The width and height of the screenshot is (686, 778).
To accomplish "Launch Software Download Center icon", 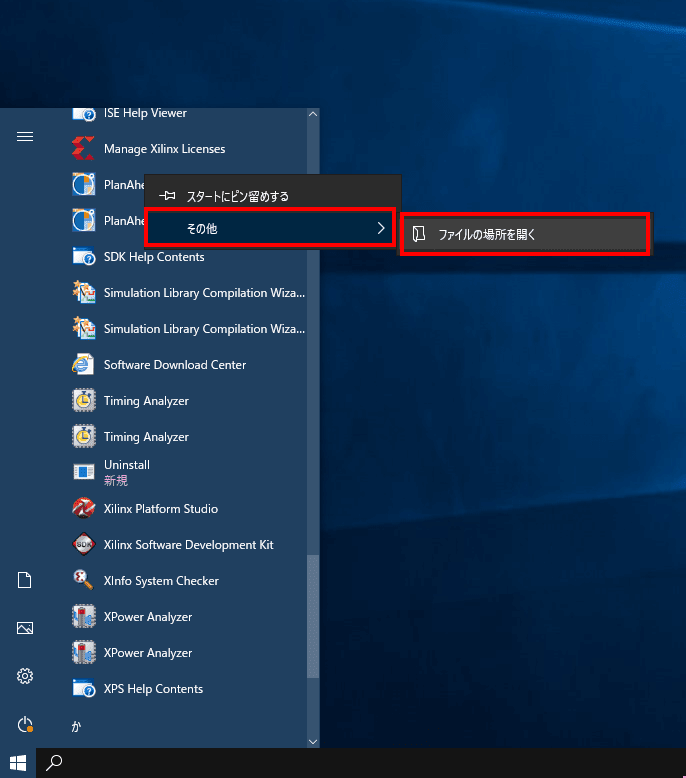I will tap(84, 365).
